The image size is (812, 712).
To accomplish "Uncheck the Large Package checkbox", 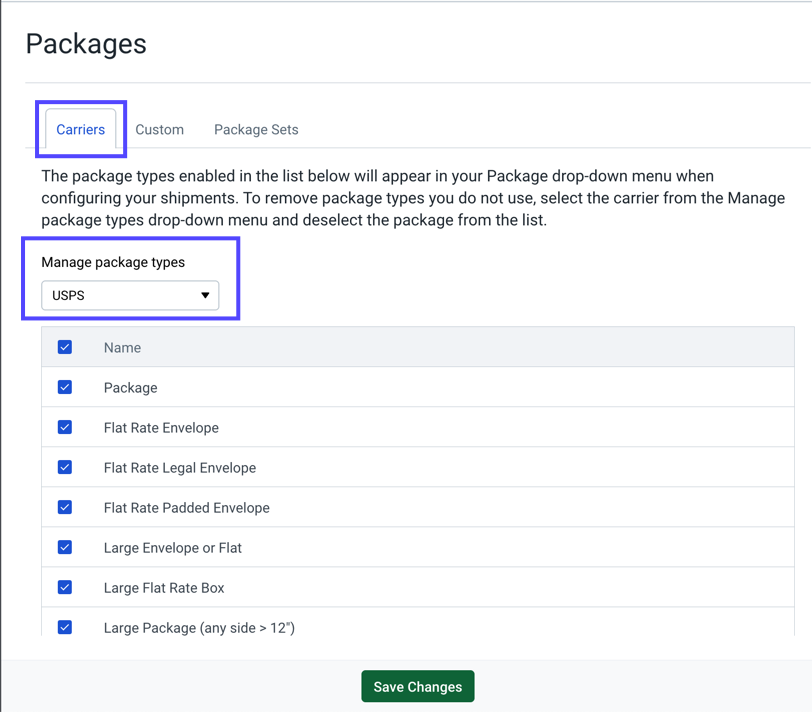I will point(64,627).
